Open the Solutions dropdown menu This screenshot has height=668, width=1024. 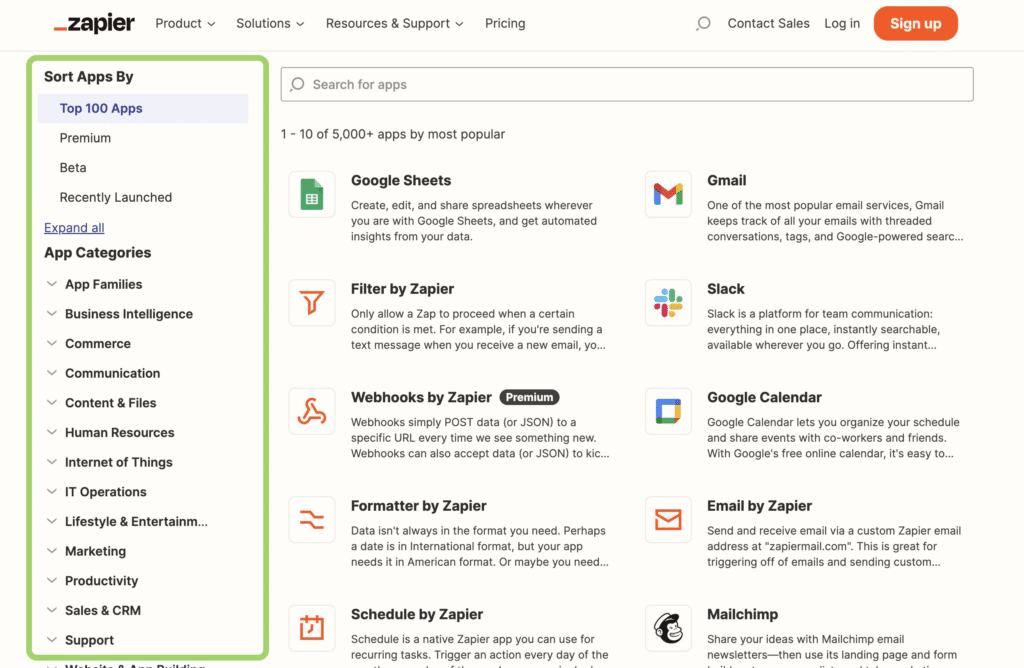pos(270,24)
